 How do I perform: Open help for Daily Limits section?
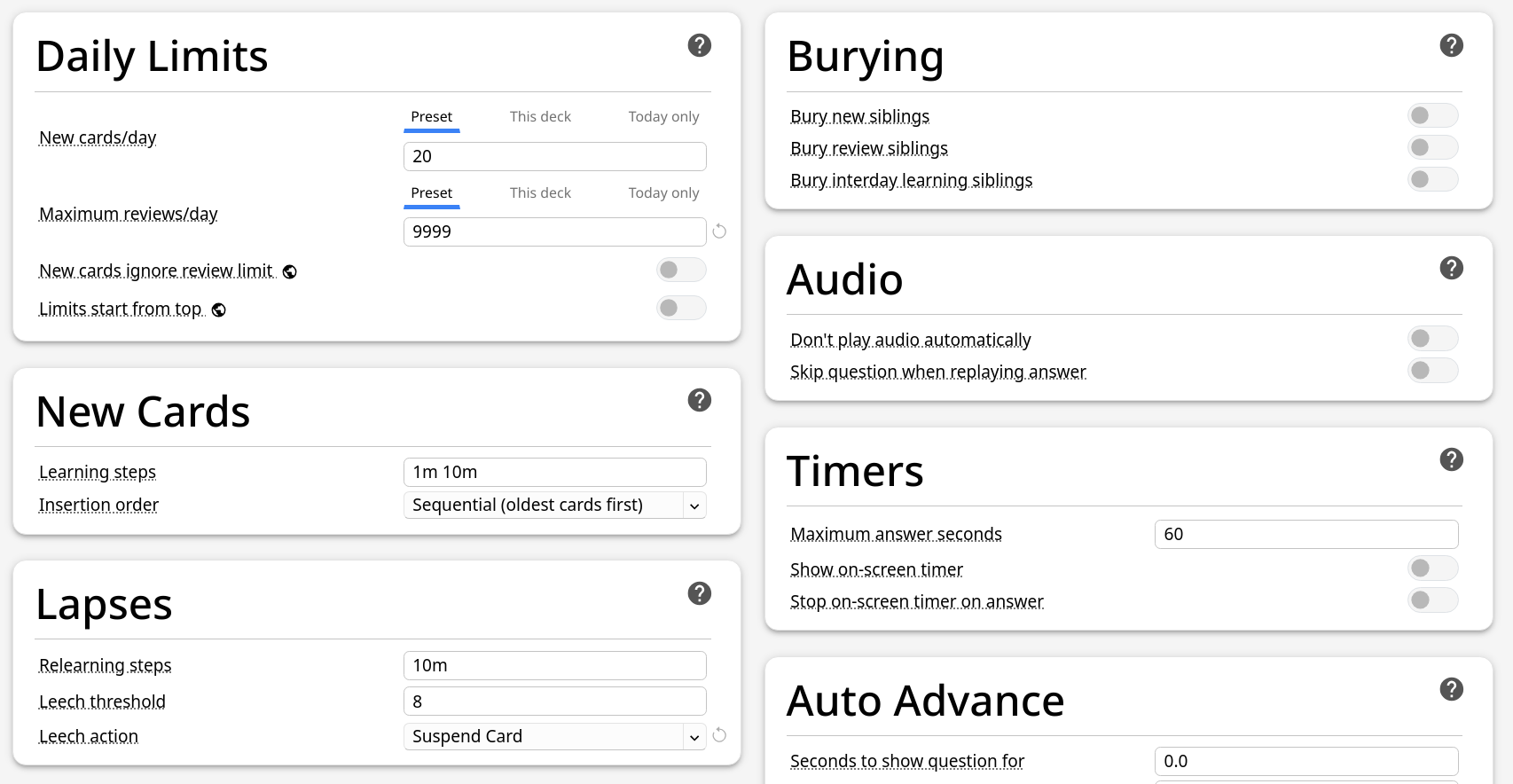pyautogui.click(x=700, y=45)
